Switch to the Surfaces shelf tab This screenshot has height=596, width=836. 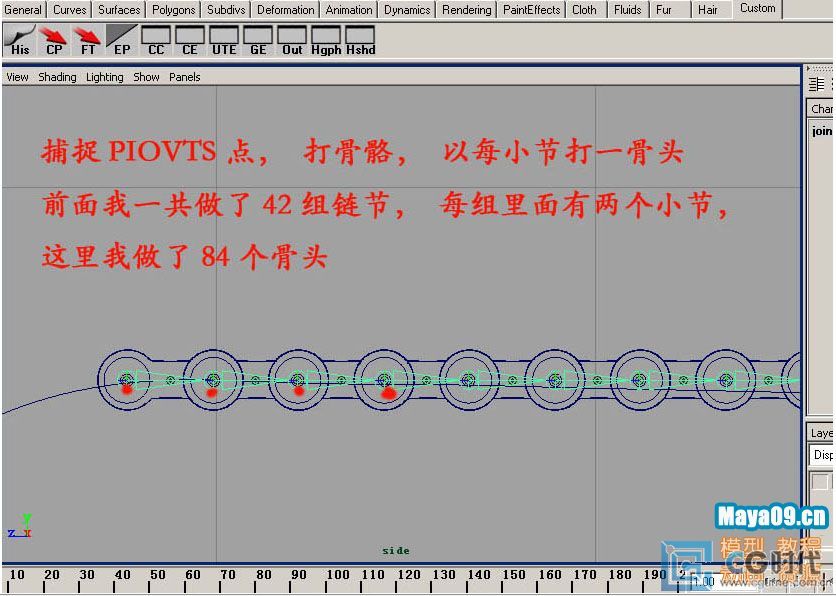point(119,10)
